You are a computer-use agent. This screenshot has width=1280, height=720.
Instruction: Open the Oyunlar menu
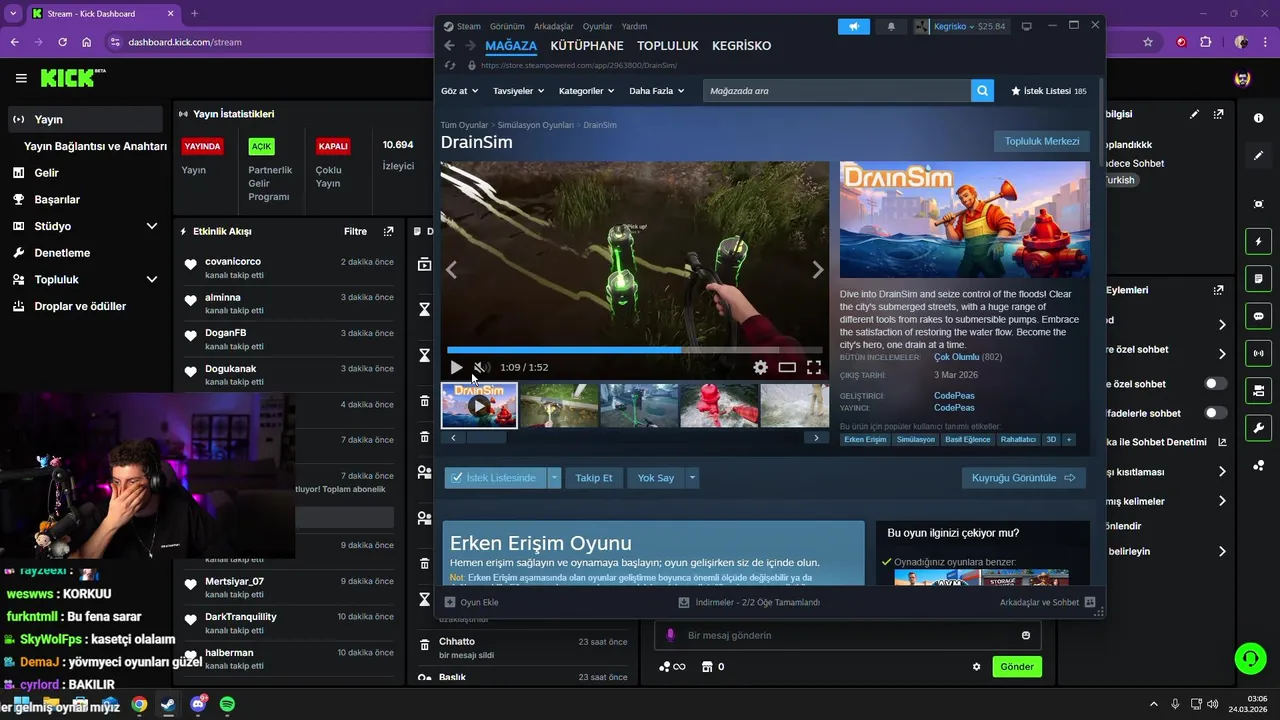click(597, 27)
